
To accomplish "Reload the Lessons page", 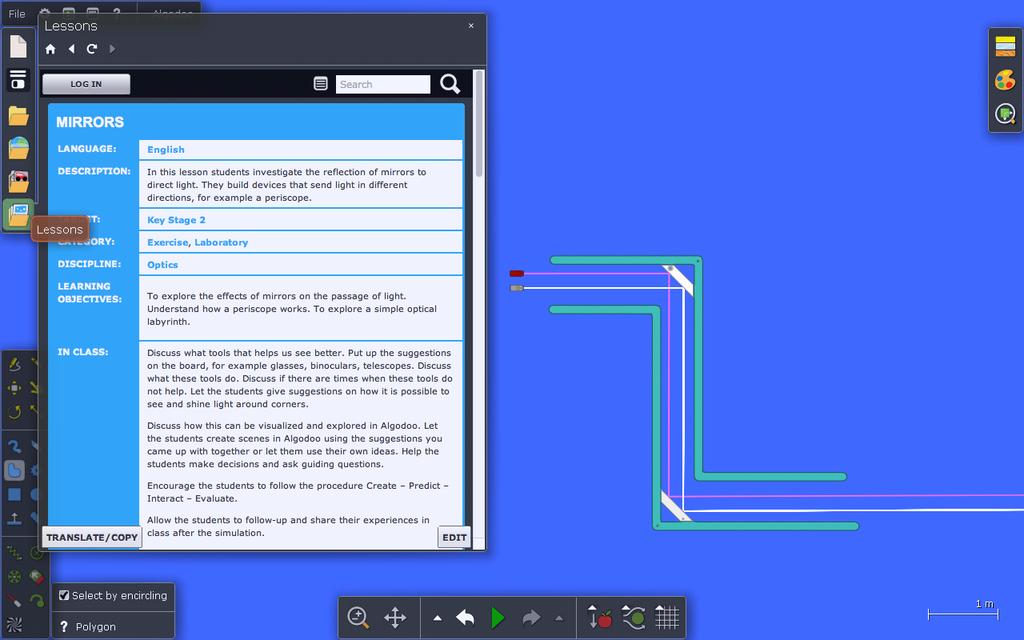I will [92, 49].
